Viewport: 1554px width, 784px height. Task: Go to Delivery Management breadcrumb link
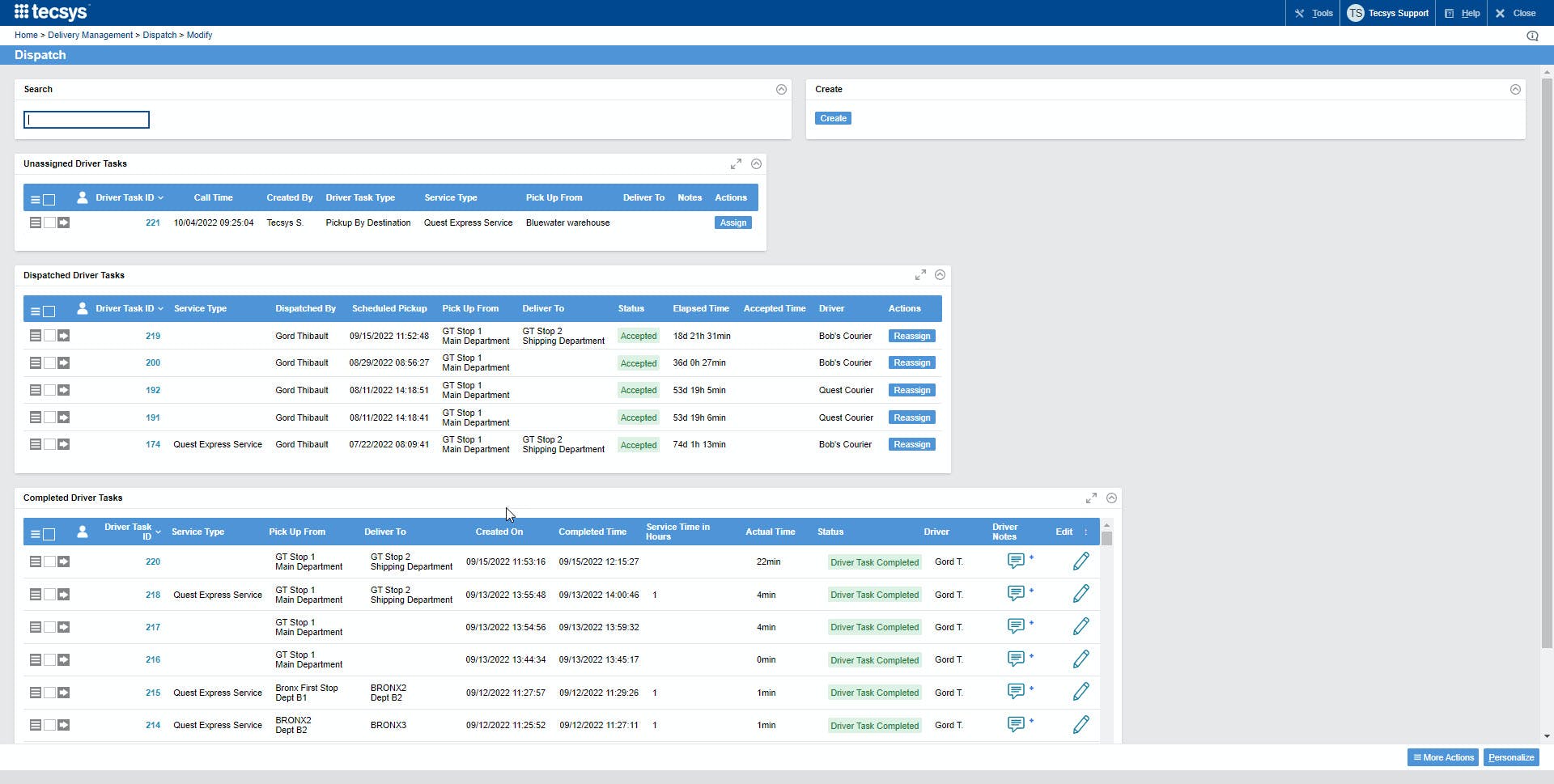(90, 35)
